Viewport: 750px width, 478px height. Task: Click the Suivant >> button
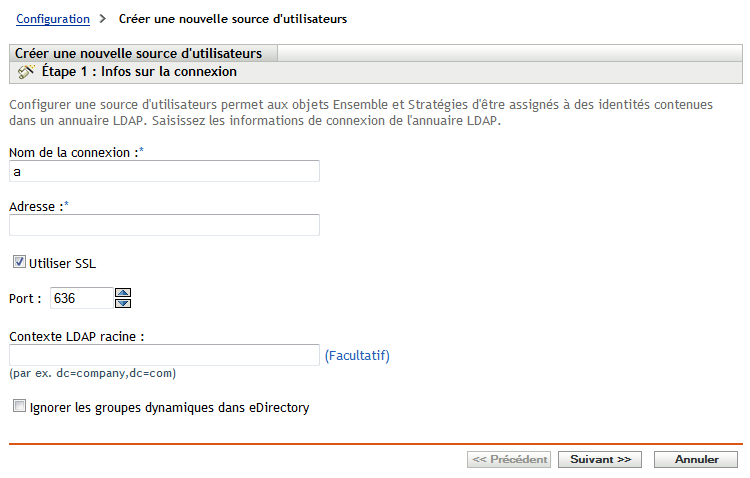[x=599, y=460]
